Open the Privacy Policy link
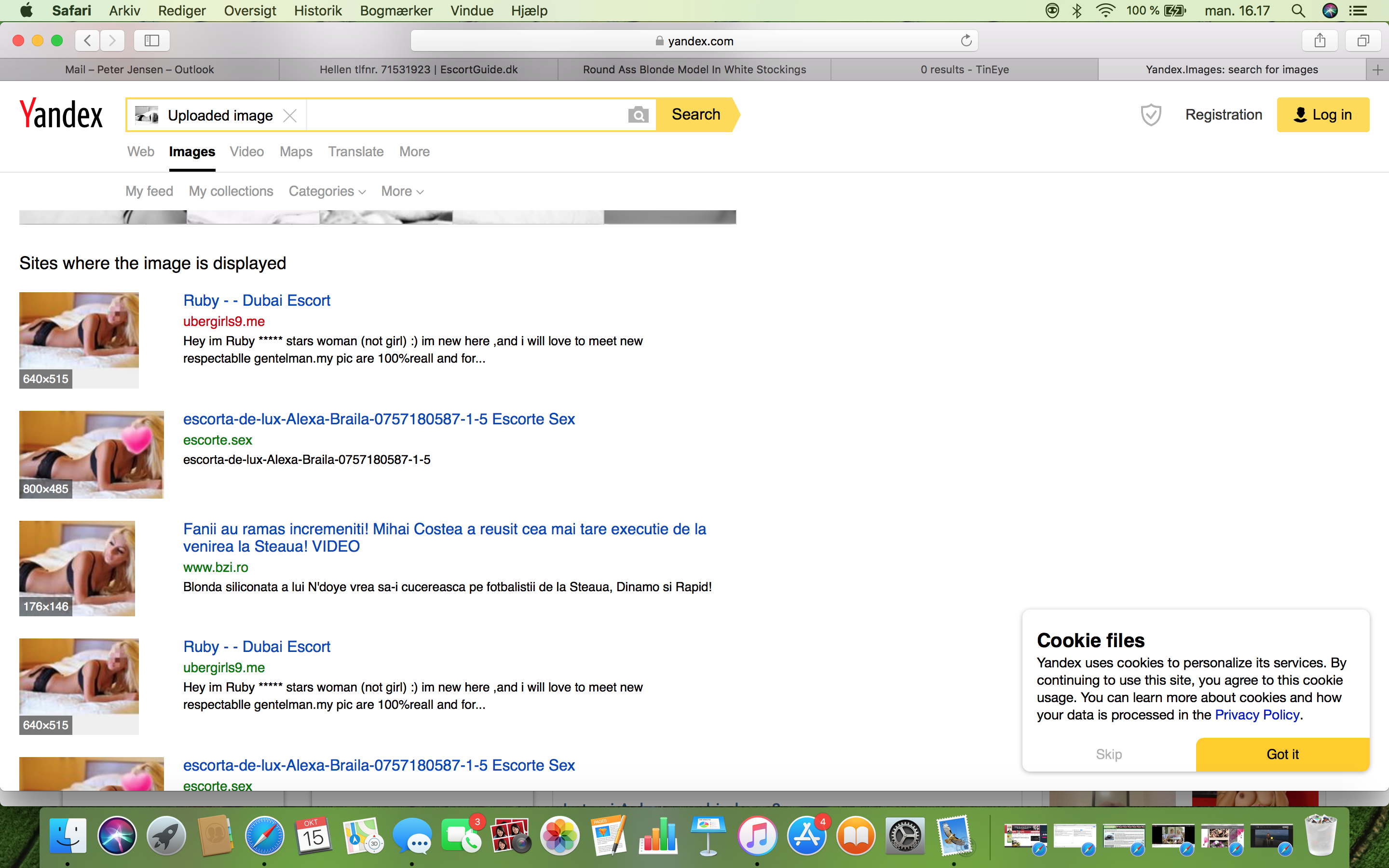This screenshot has height=868, width=1389. pyautogui.click(x=1257, y=715)
